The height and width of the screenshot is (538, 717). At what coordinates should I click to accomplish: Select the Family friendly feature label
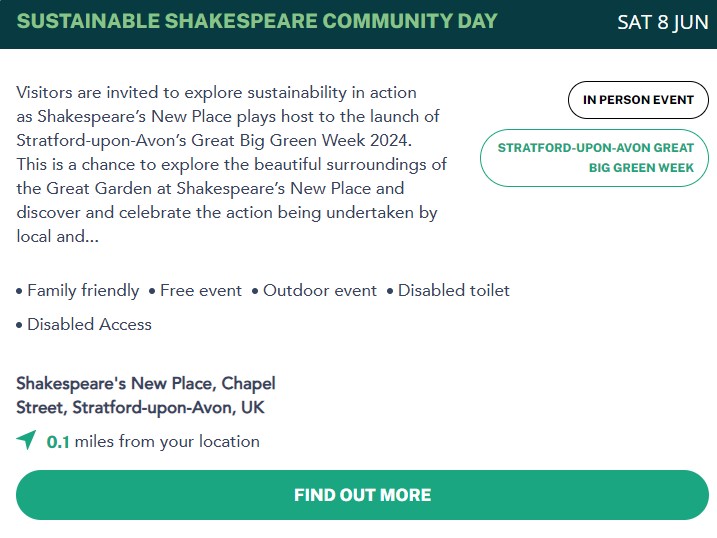point(83,290)
